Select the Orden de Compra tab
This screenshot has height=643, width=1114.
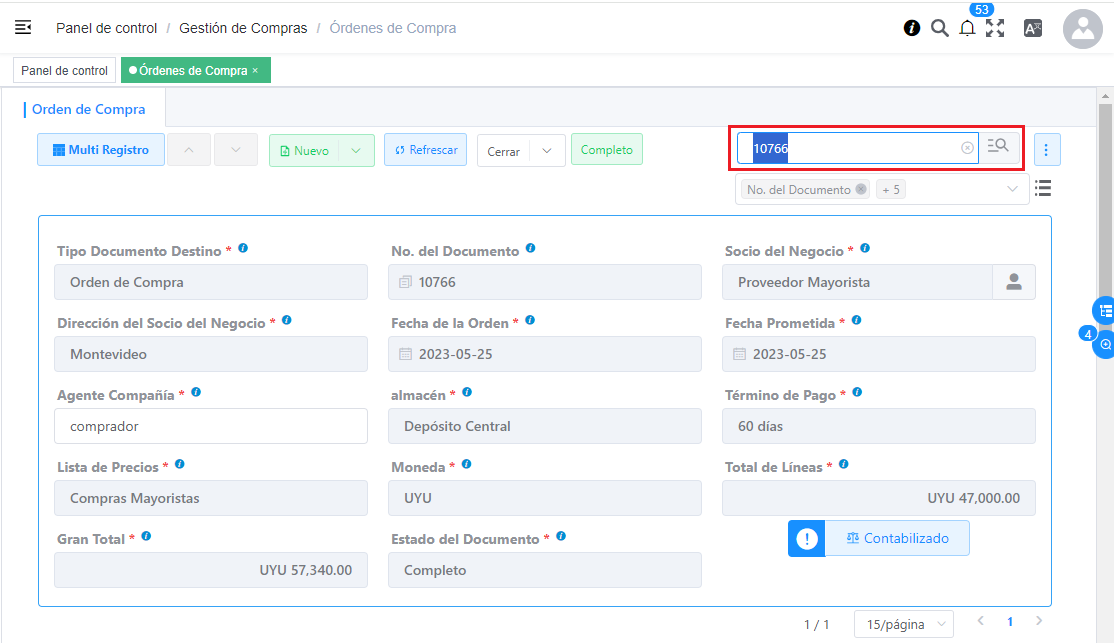coord(89,109)
